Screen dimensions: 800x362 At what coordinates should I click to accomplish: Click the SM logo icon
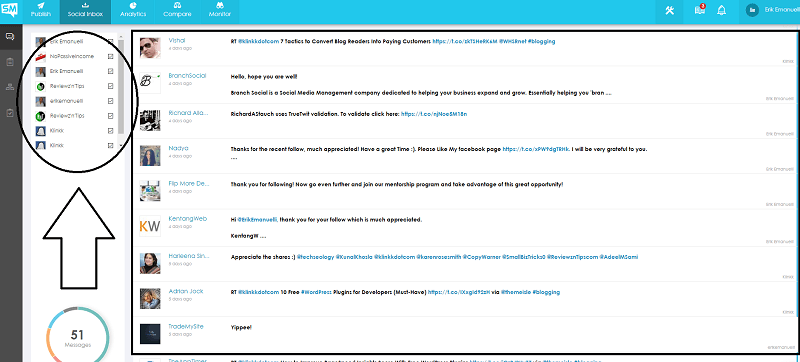[x=10, y=10]
